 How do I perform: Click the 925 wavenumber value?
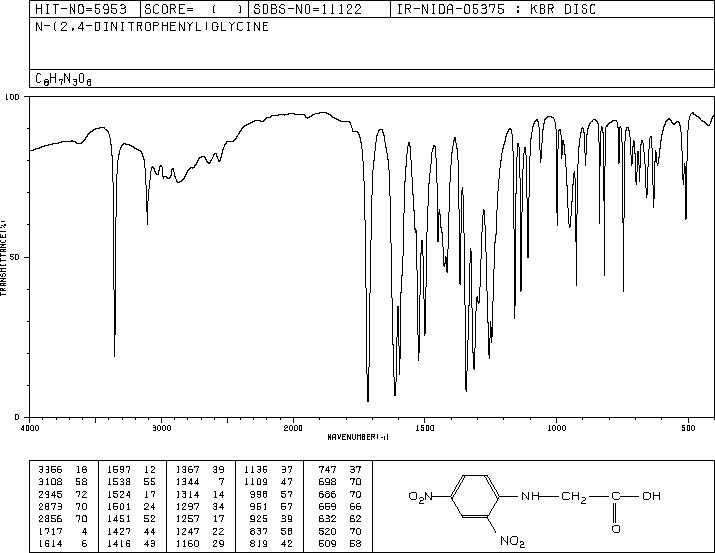[x=259, y=519]
